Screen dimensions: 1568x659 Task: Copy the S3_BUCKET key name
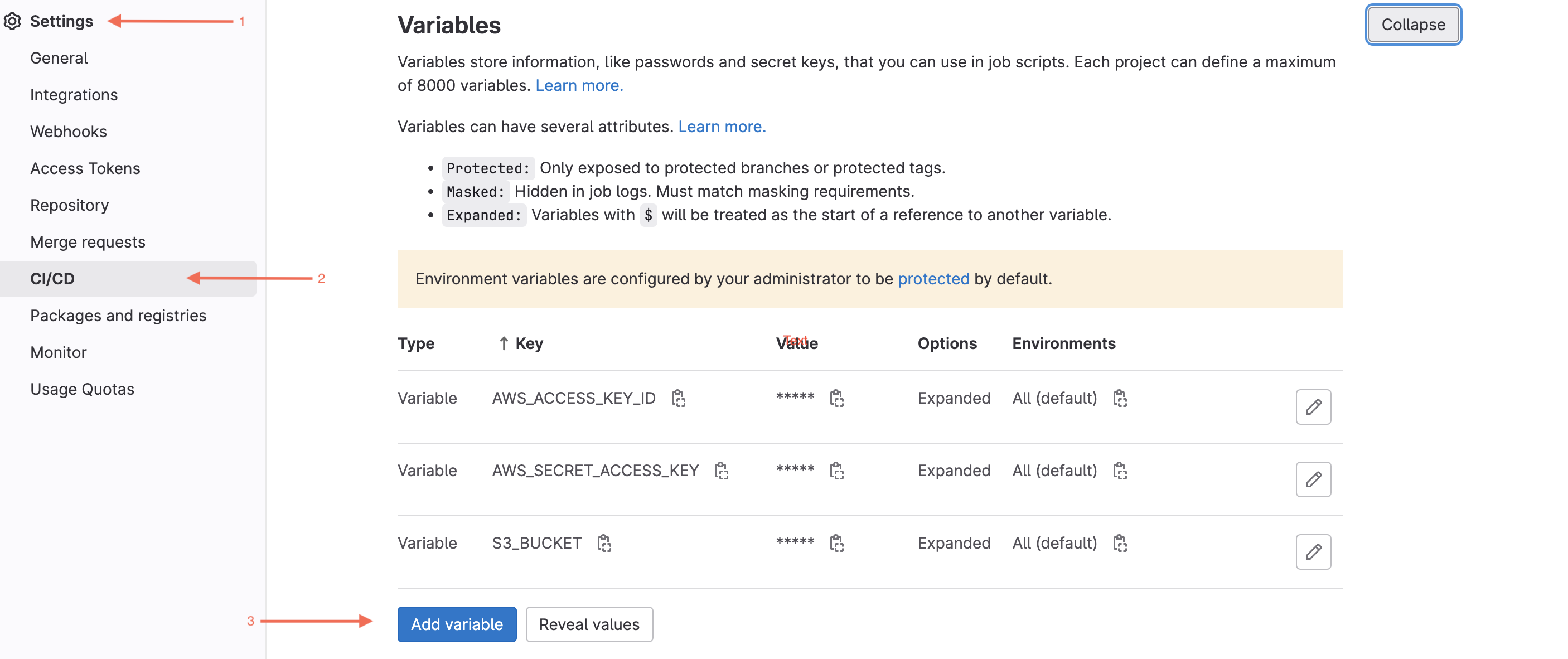pos(605,544)
